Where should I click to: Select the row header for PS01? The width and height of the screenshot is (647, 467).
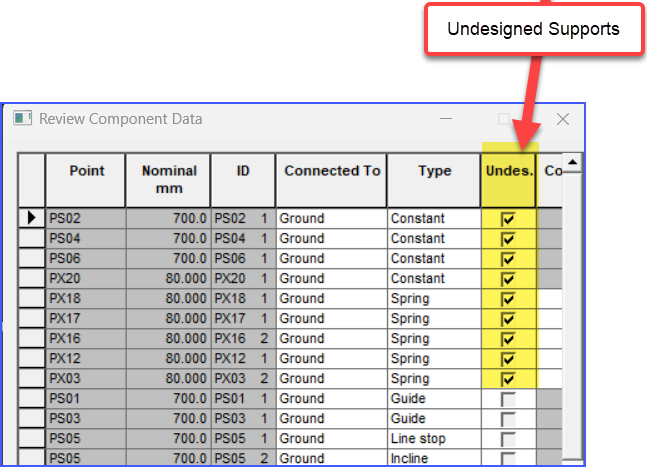click(x=31, y=398)
